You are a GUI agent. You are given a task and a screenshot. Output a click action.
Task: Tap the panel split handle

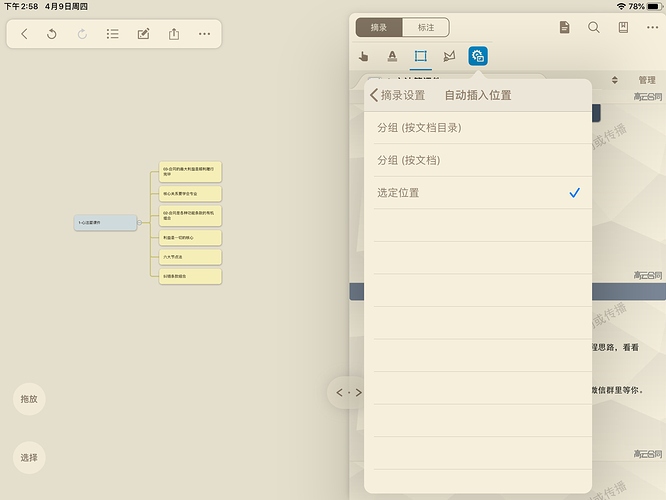(349, 393)
